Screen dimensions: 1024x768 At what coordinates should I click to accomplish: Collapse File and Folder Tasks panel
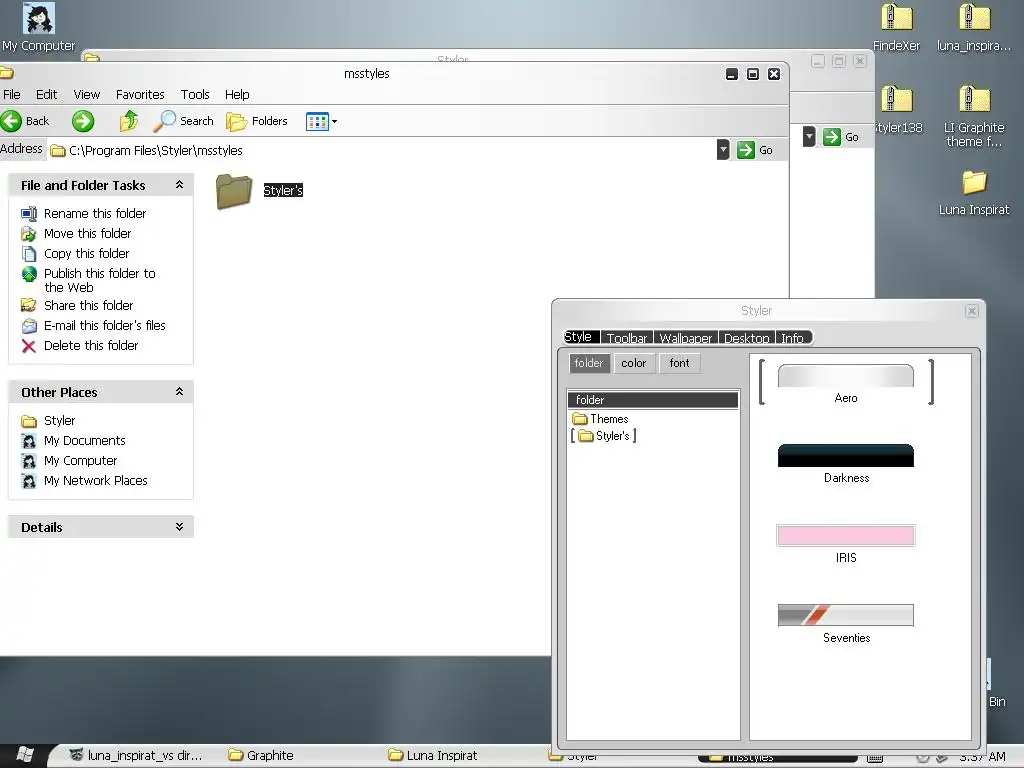(180, 185)
